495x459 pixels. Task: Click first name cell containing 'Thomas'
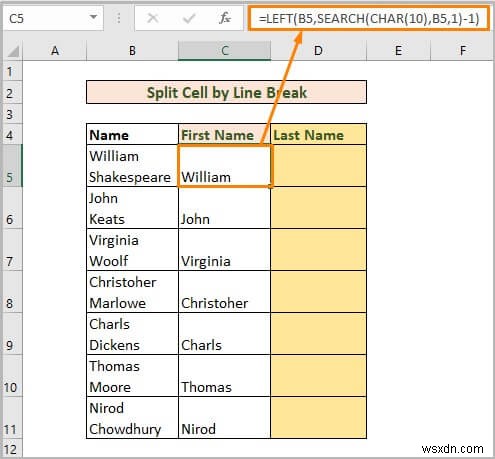[x=224, y=376]
